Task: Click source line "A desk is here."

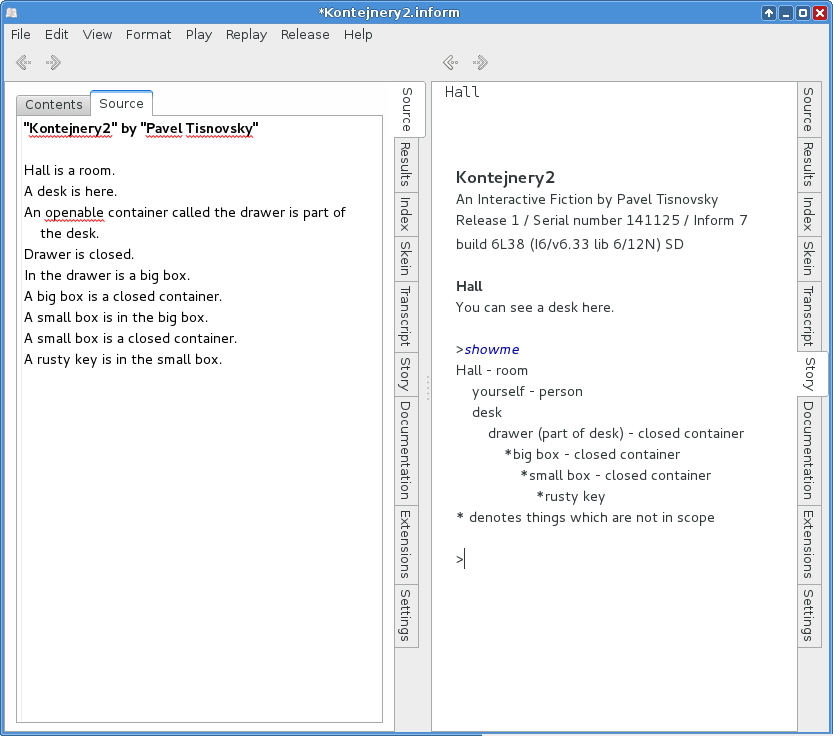Action: (x=71, y=191)
